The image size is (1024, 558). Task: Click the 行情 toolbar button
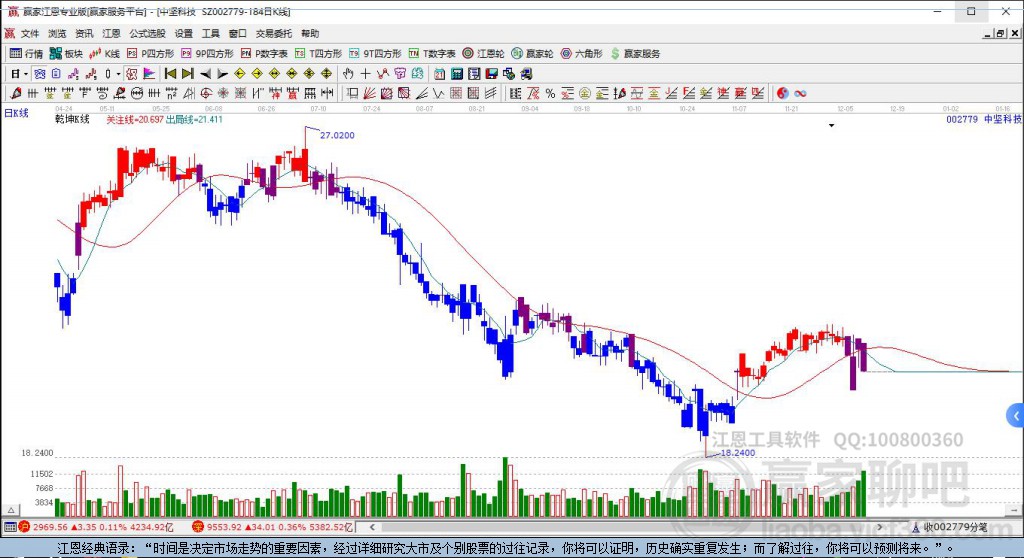(x=26, y=54)
